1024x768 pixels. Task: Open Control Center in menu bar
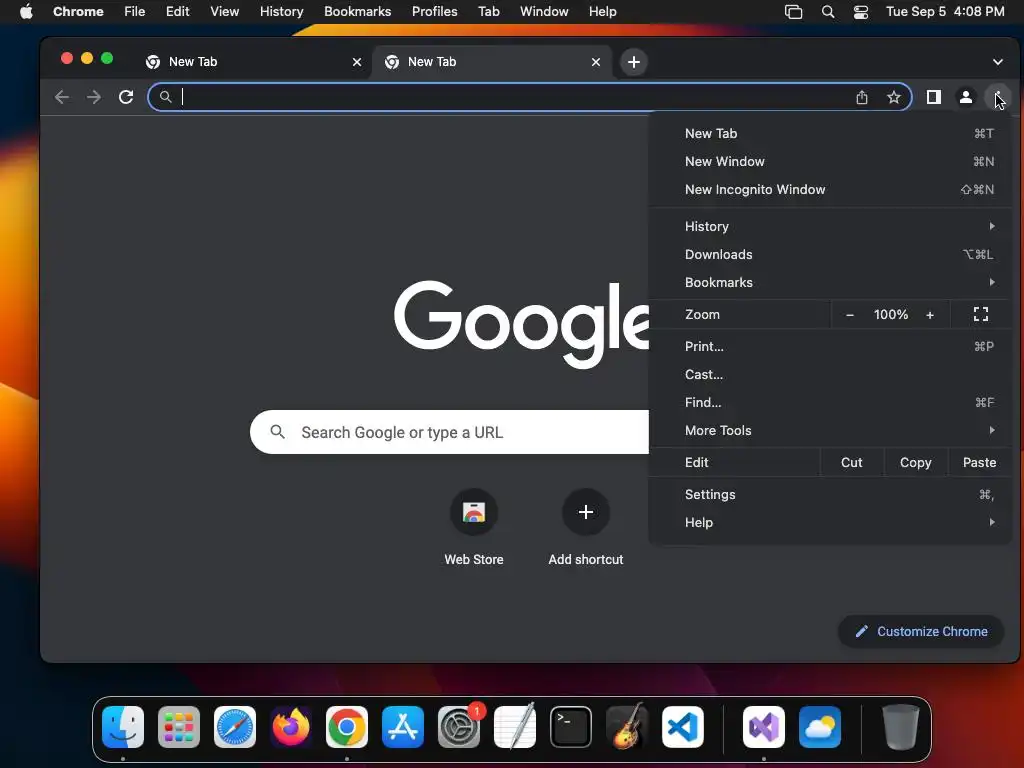point(861,12)
